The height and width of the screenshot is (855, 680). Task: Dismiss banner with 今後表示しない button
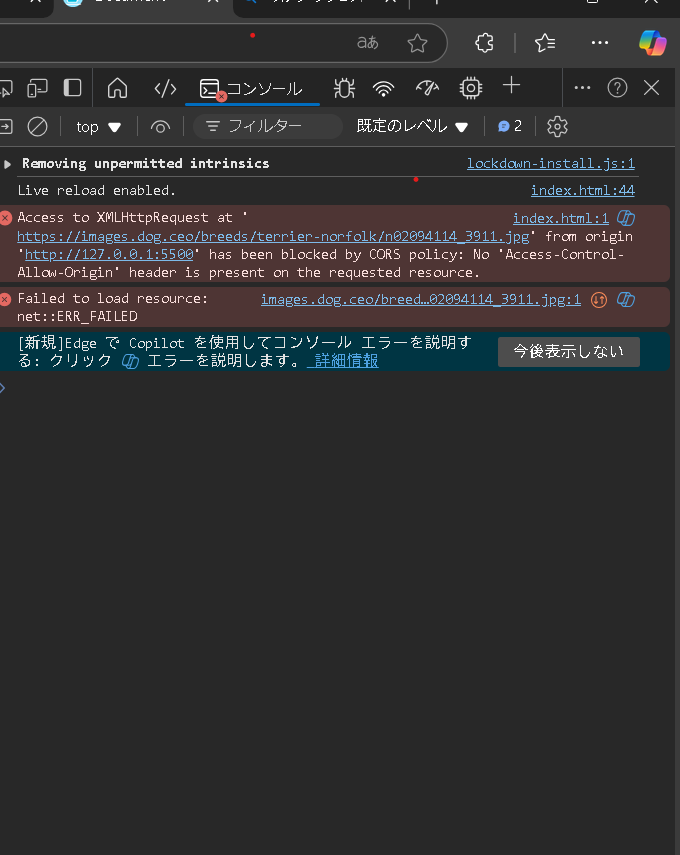(568, 352)
